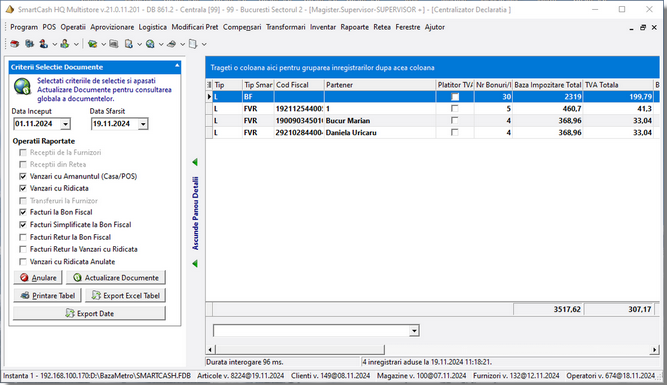The height and width of the screenshot is (385, 667).
Task: Open the Data Inceput date dropdown
Action: (x=65, y=124)
